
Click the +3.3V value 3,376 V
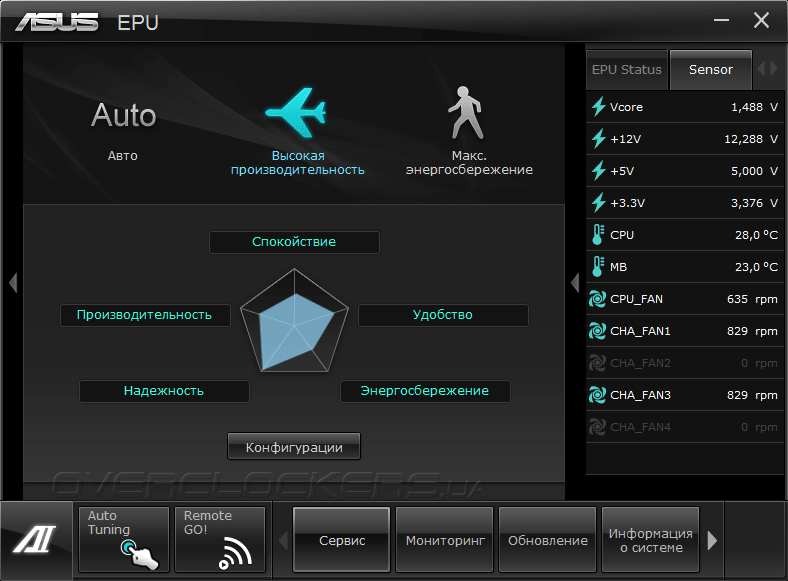pyautogui.click(x=754, y=203)
